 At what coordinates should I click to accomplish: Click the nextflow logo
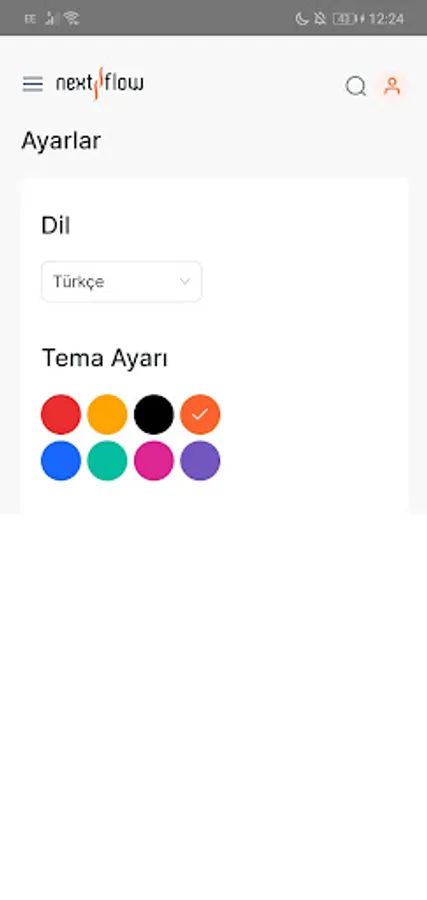(100, 83)
